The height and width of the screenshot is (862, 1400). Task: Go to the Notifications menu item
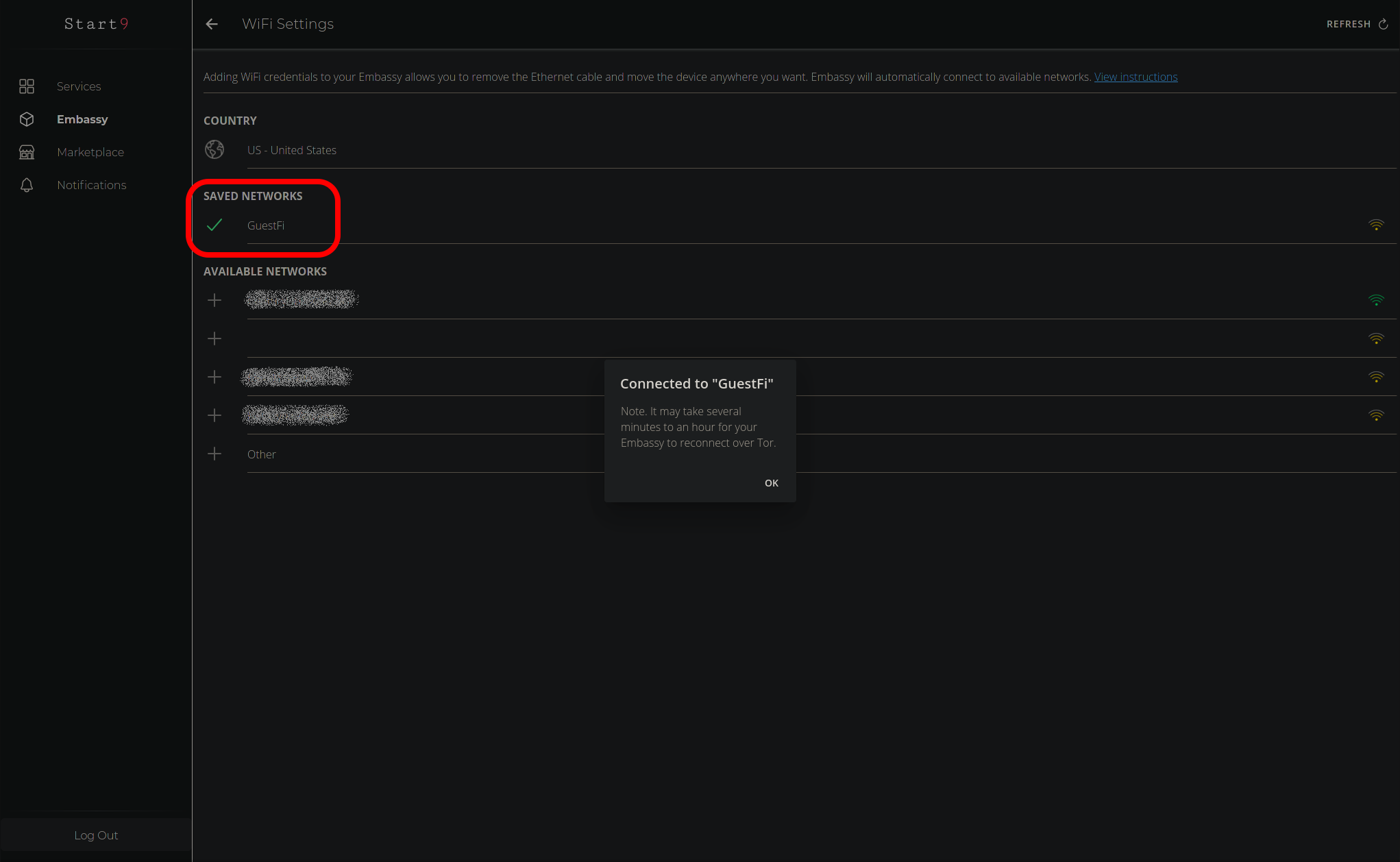[x=92, y=185]
